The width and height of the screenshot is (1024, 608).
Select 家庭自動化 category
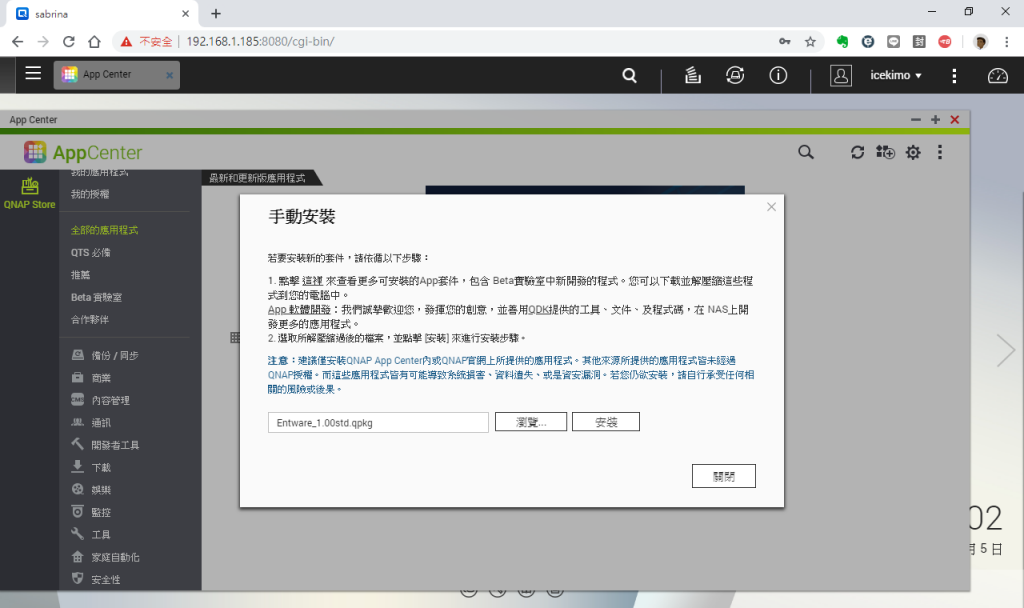tap(105, 557)
